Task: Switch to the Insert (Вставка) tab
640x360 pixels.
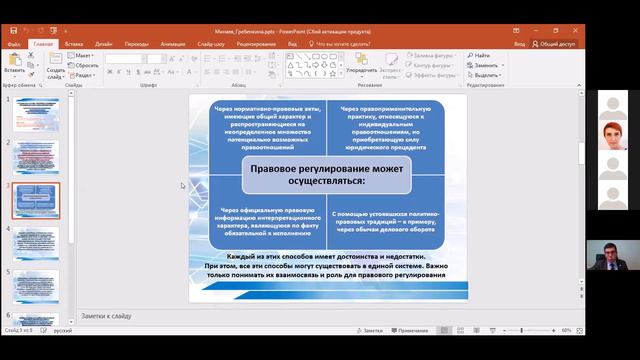Action: (x=74, y=44)
